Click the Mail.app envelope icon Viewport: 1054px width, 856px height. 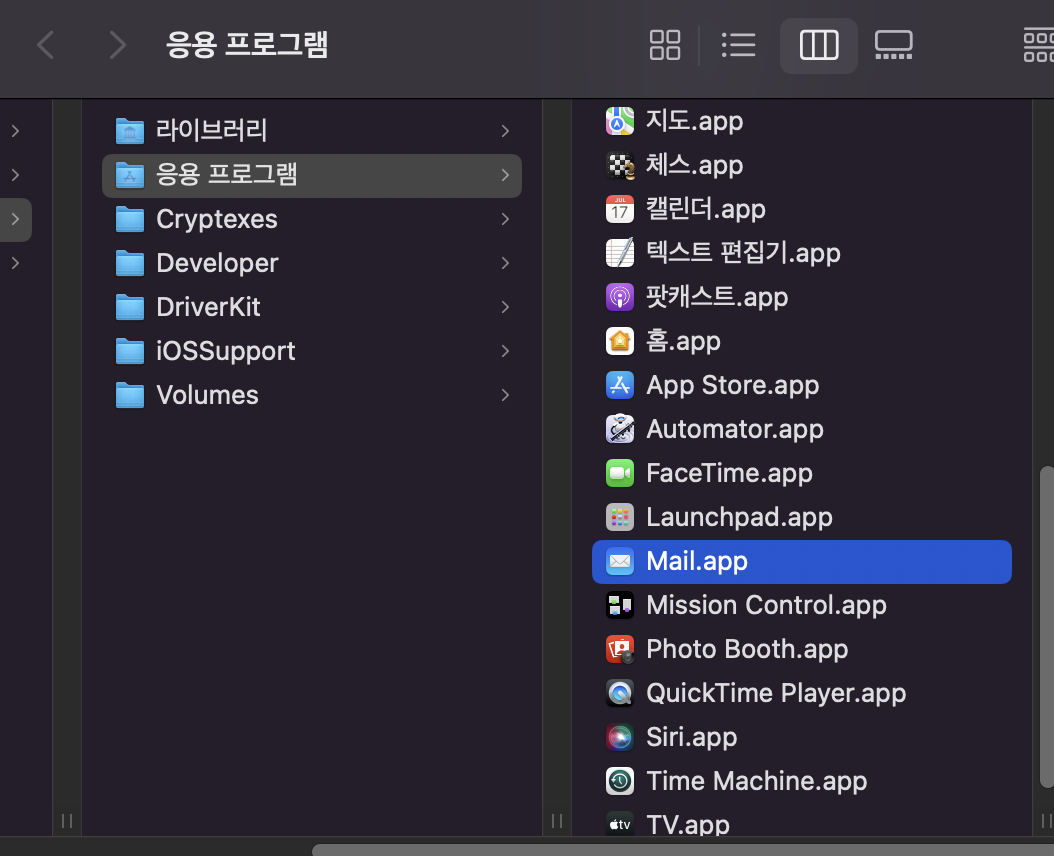[x=620, y=561]
